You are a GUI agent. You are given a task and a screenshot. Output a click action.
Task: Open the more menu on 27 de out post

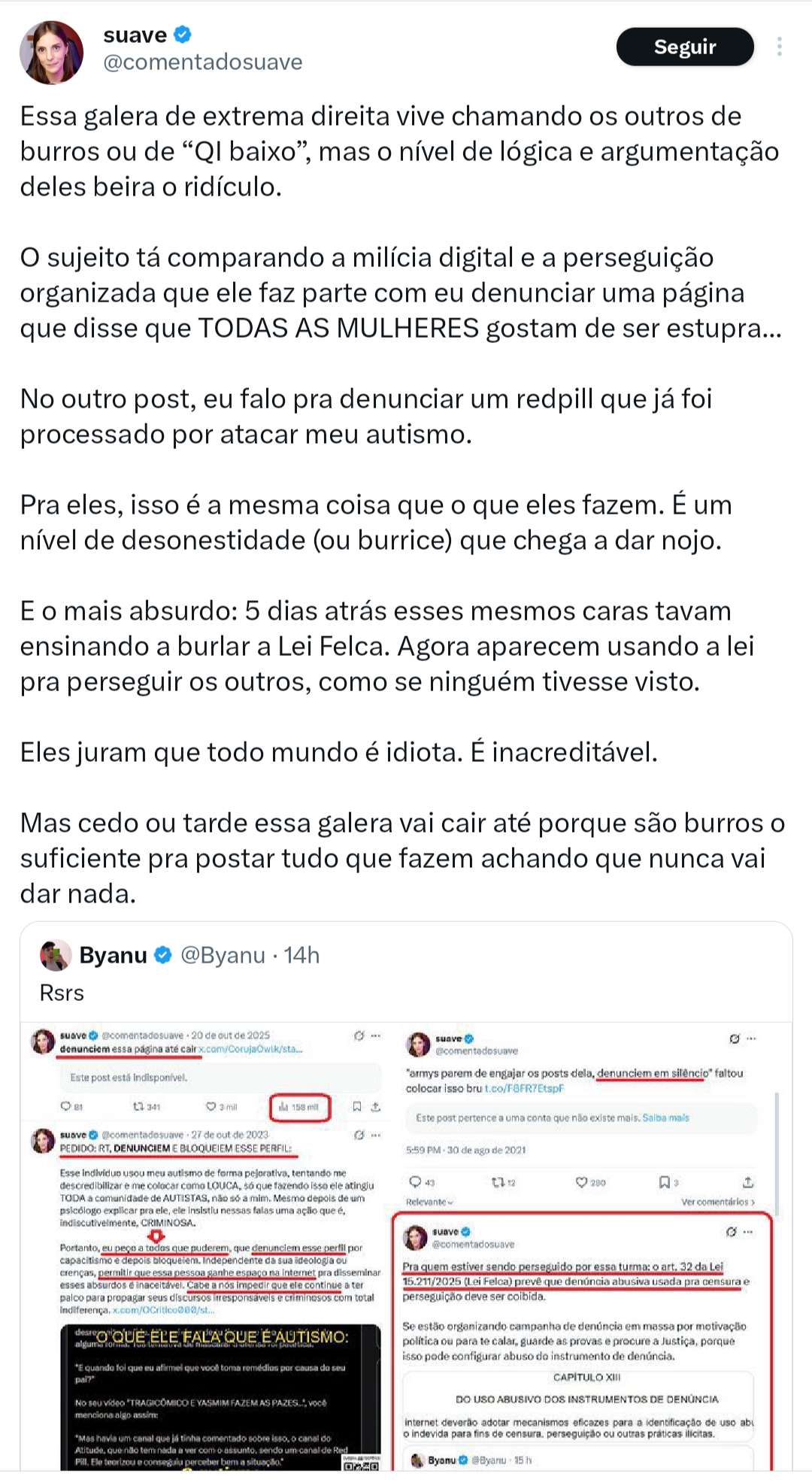tap(375, 1135)
